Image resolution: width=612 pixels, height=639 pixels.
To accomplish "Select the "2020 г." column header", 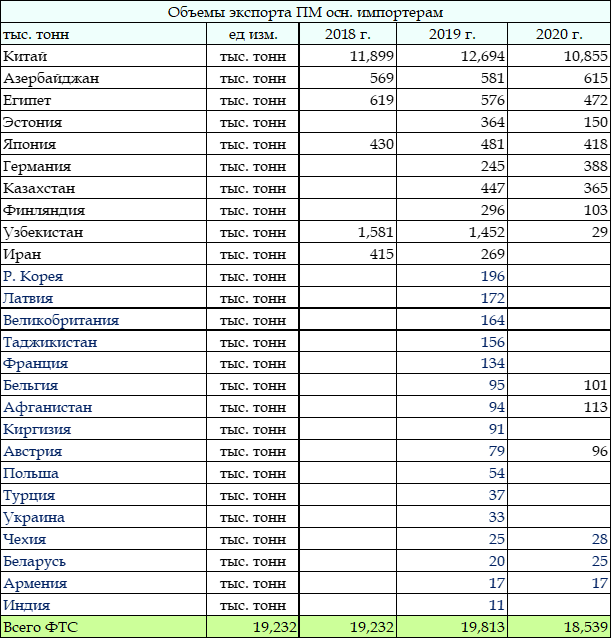I will pyautogui.click(x=558, y=34).
